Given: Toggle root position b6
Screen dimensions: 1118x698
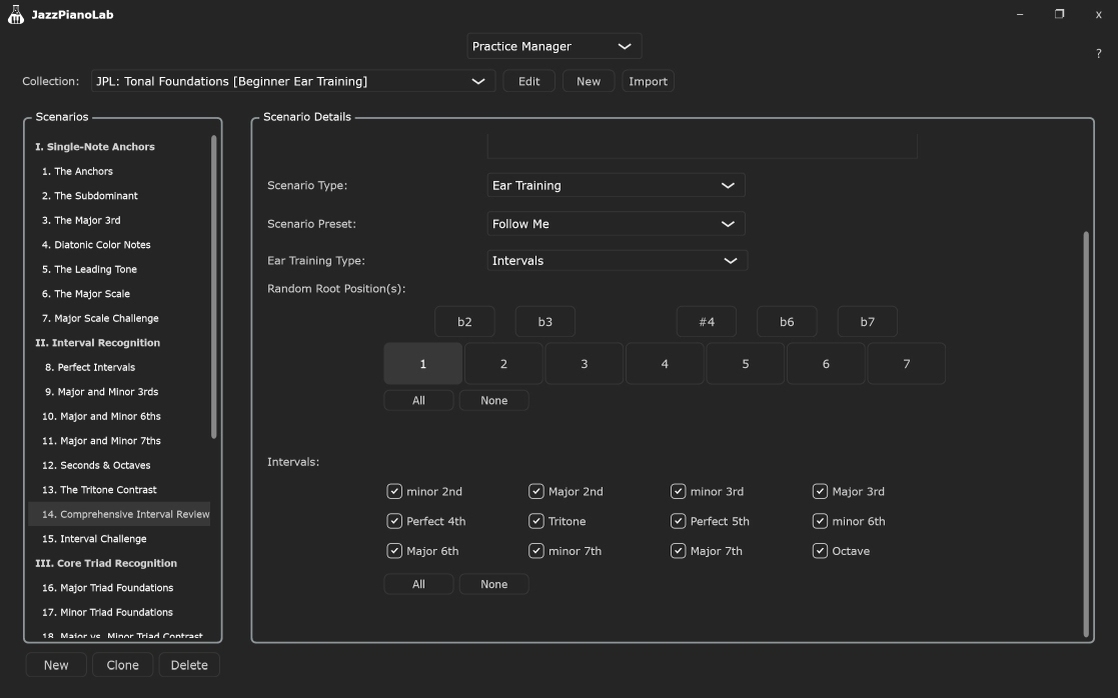Looking at the screenshot, I should 787,322.
